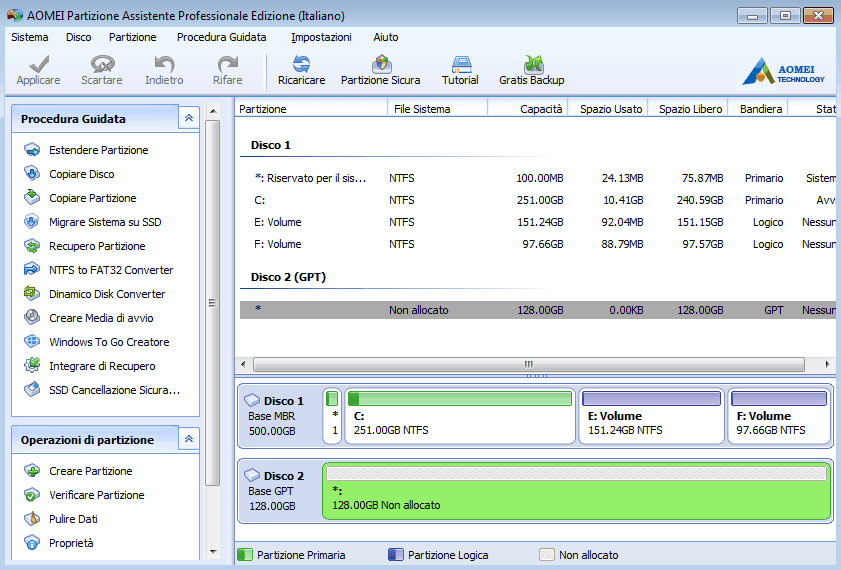841x570 pixels.
Task: Click the Creare Media di avvio icon
Action: tap(32, 317)
